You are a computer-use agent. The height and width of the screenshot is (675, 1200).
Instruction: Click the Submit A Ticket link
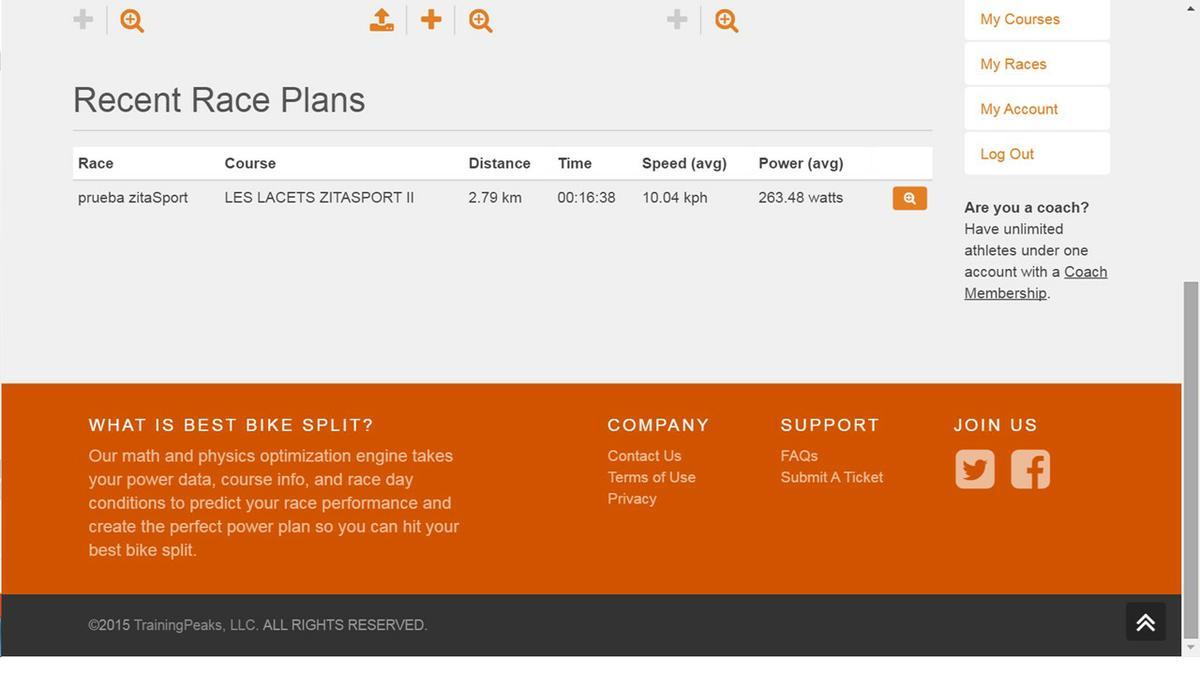pyautogui.click(x=831, y=477)
